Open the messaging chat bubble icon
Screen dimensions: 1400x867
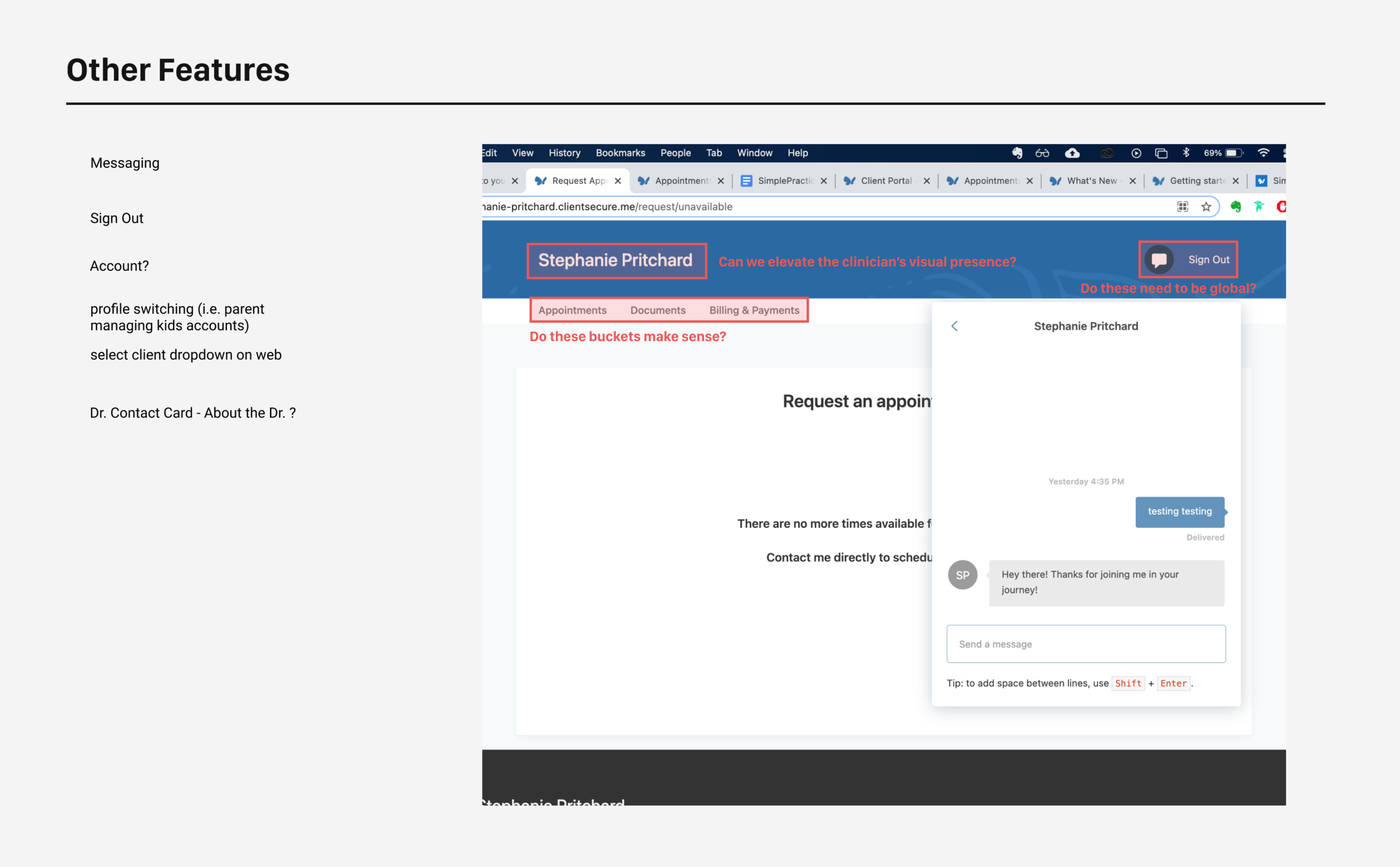point(1159,260)
